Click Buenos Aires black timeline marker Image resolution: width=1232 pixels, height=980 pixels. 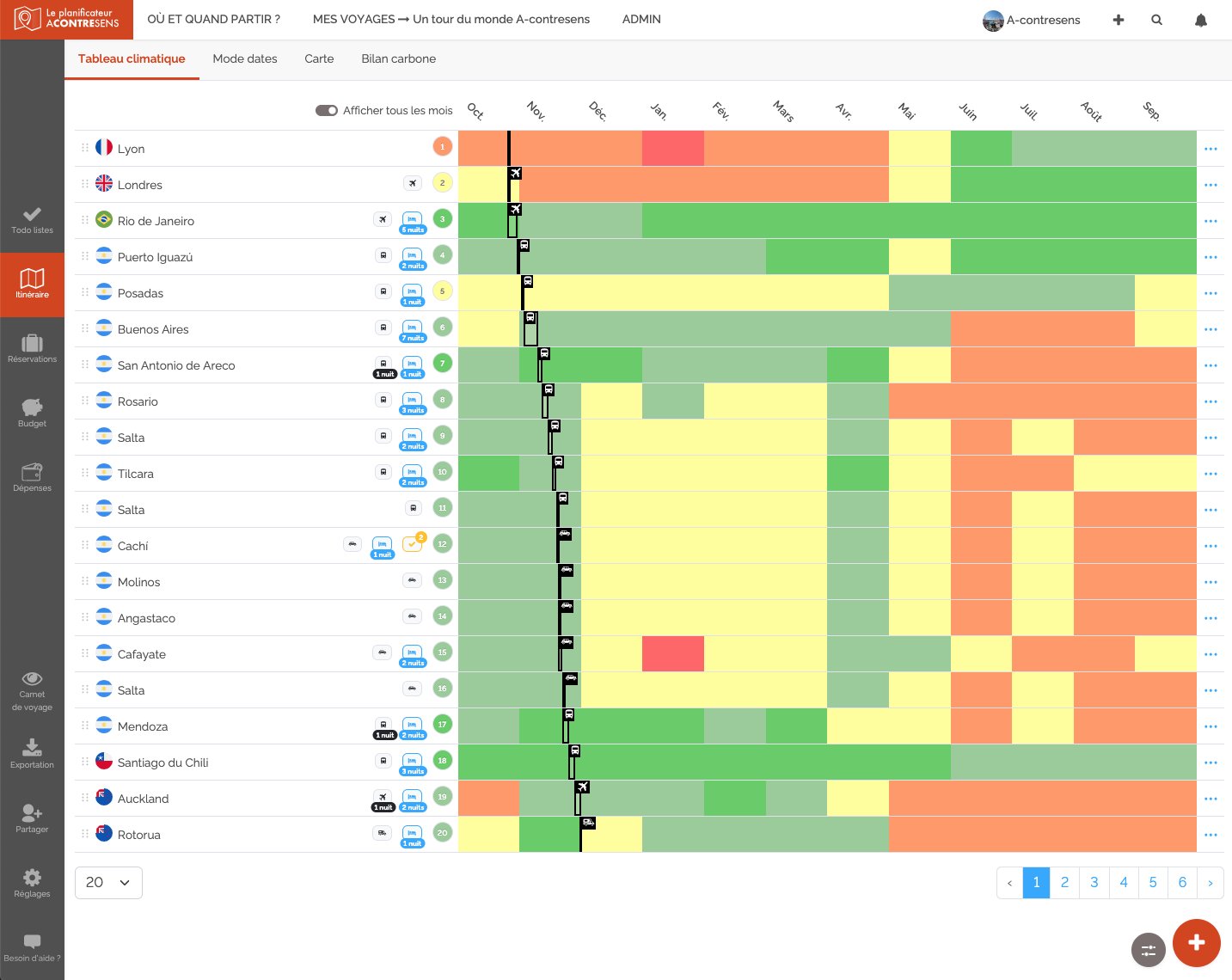530,329
